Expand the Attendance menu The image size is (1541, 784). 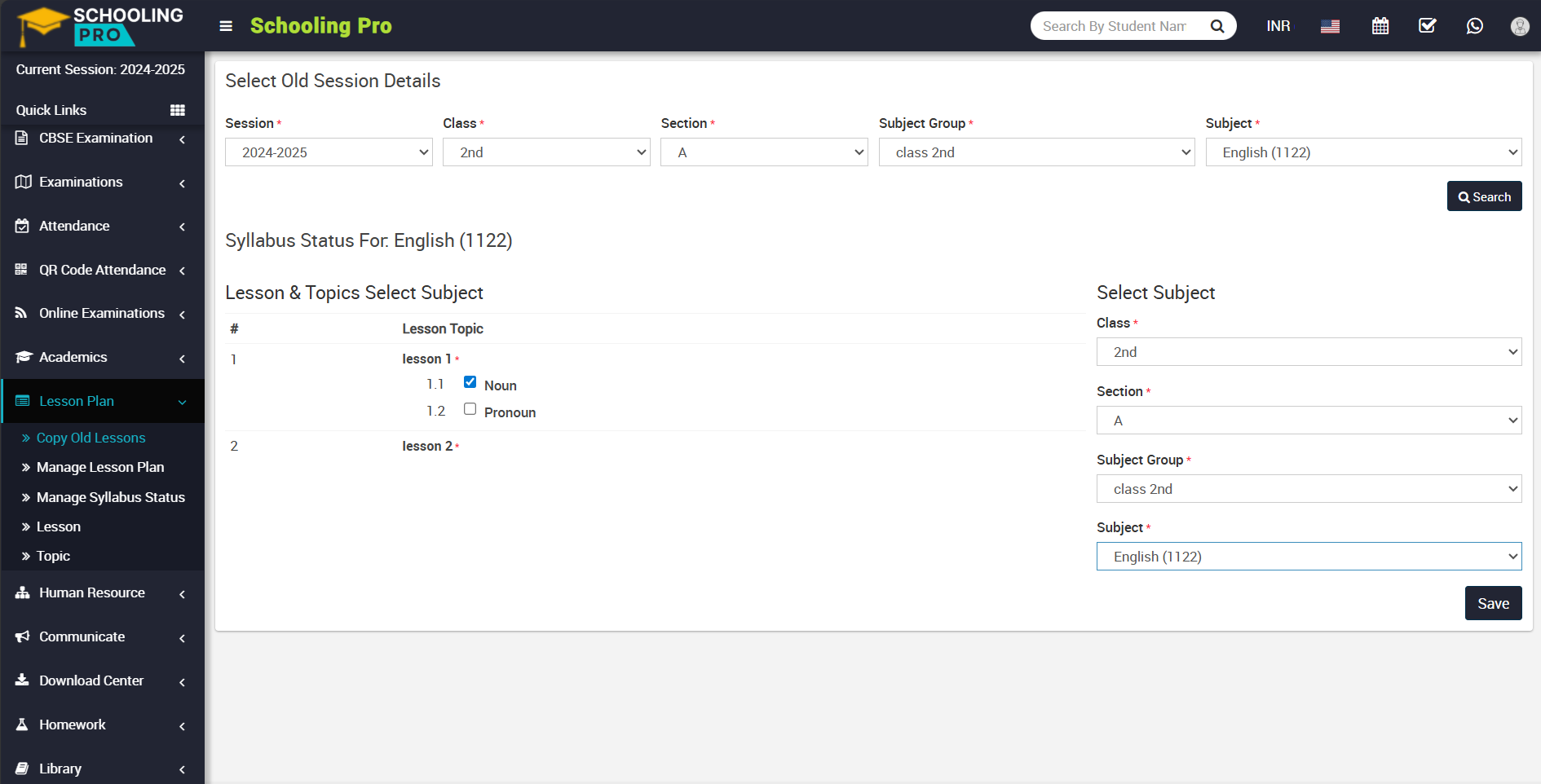point(182,227)
